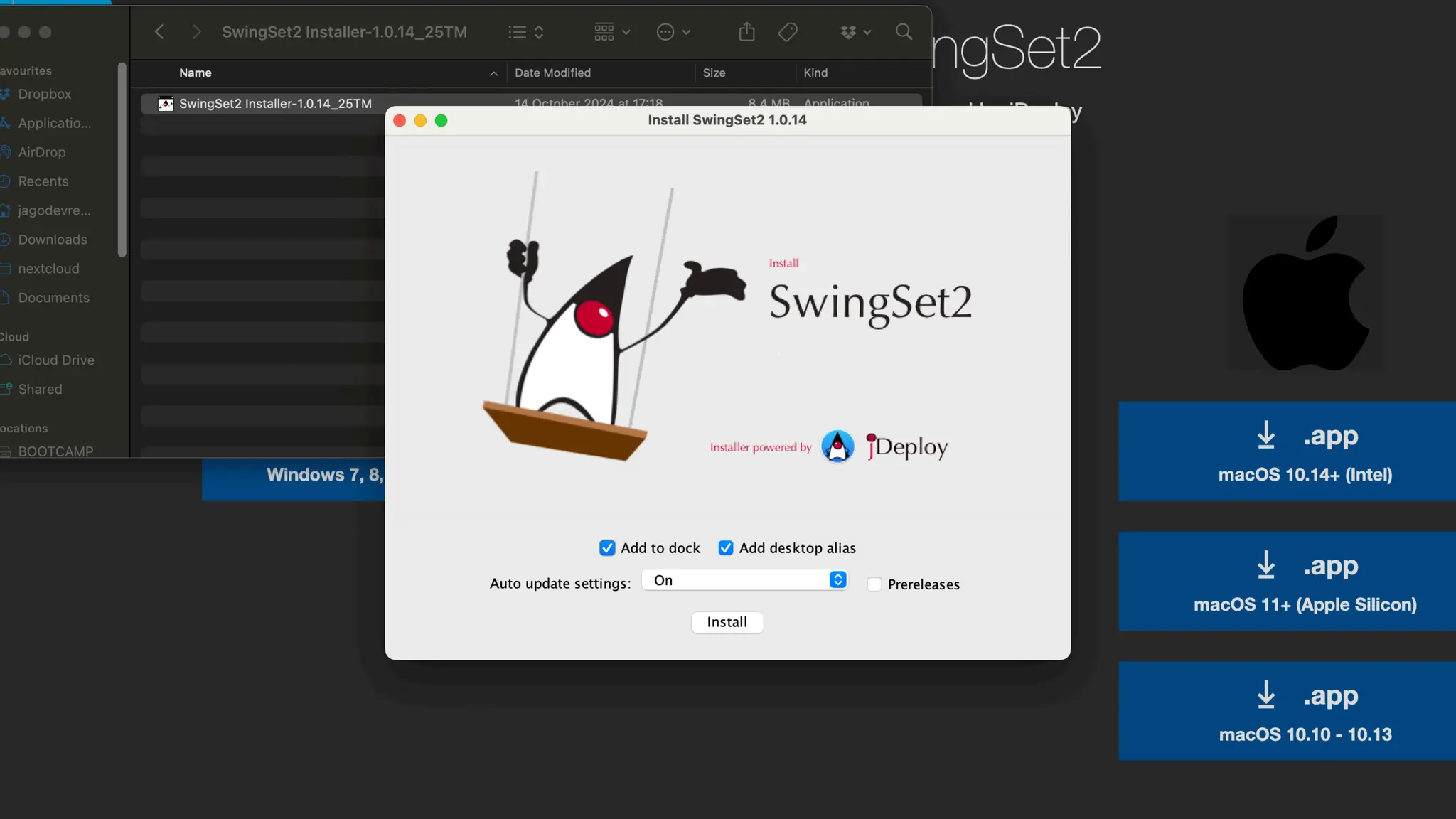Select iCloud Drive in sidebar

[56, 360]
